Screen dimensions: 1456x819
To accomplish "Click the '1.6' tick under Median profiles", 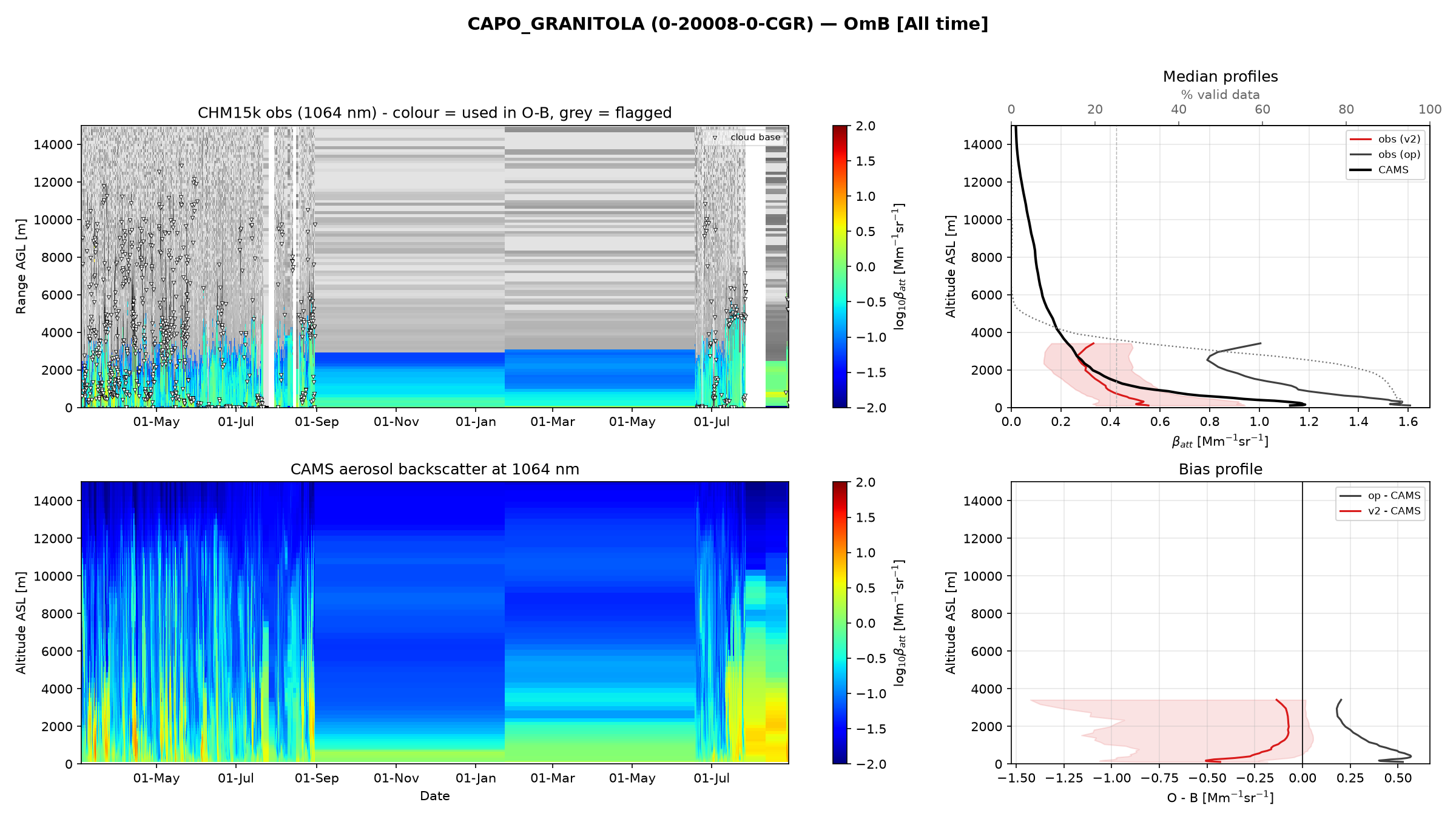I will pos(1408,422).
